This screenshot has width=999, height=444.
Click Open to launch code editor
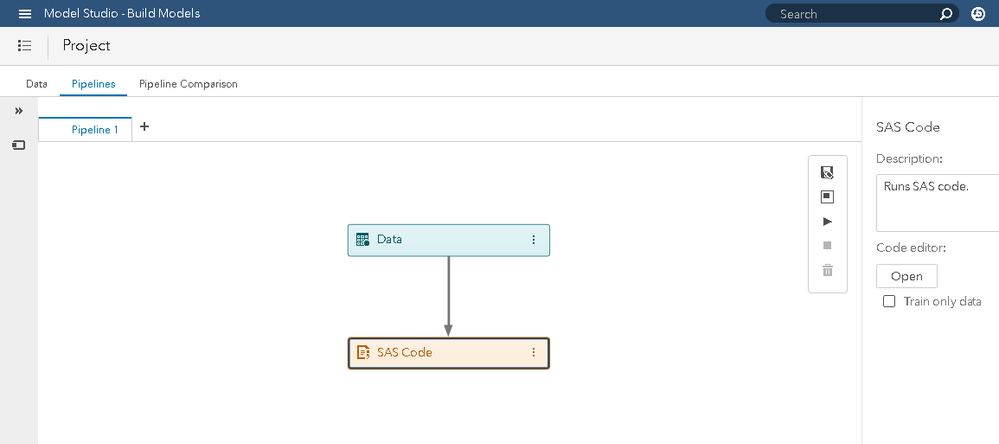[x=906, y=277]
